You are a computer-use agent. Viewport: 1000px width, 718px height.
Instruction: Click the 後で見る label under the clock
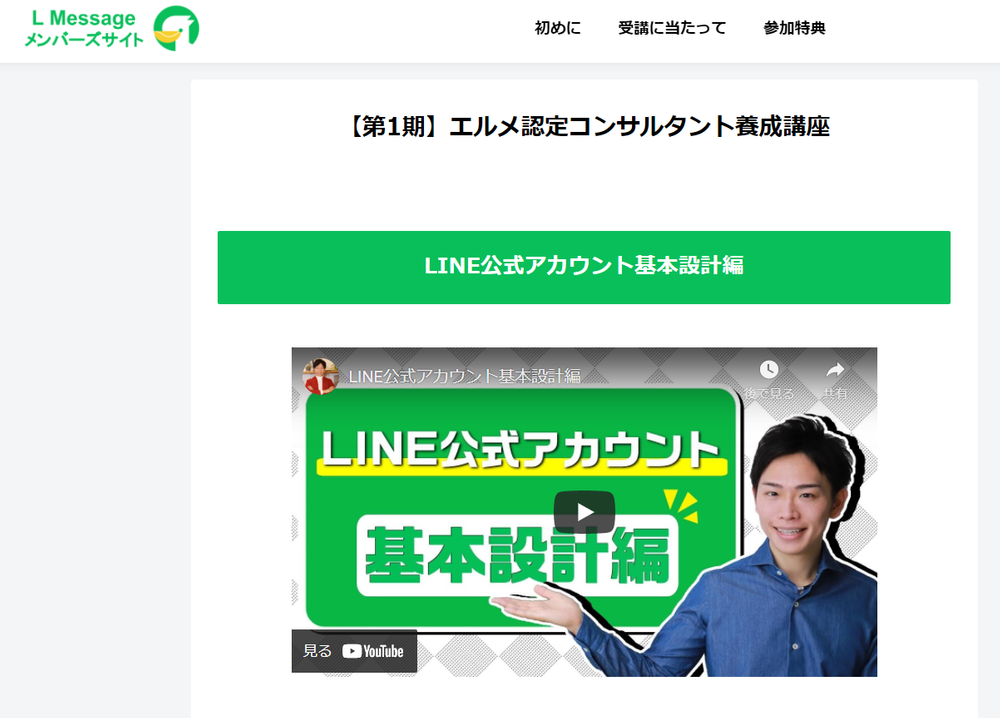click(769, 393)
